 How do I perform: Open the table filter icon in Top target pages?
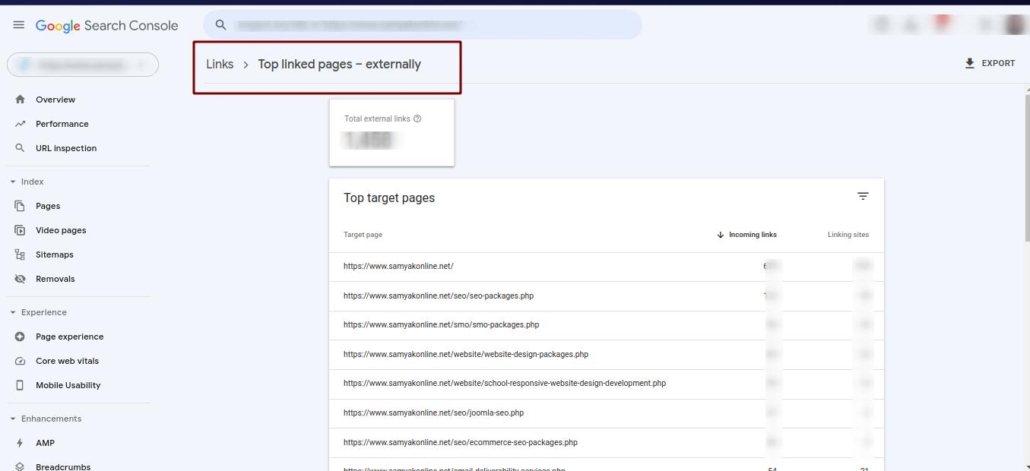coord(862,196)
